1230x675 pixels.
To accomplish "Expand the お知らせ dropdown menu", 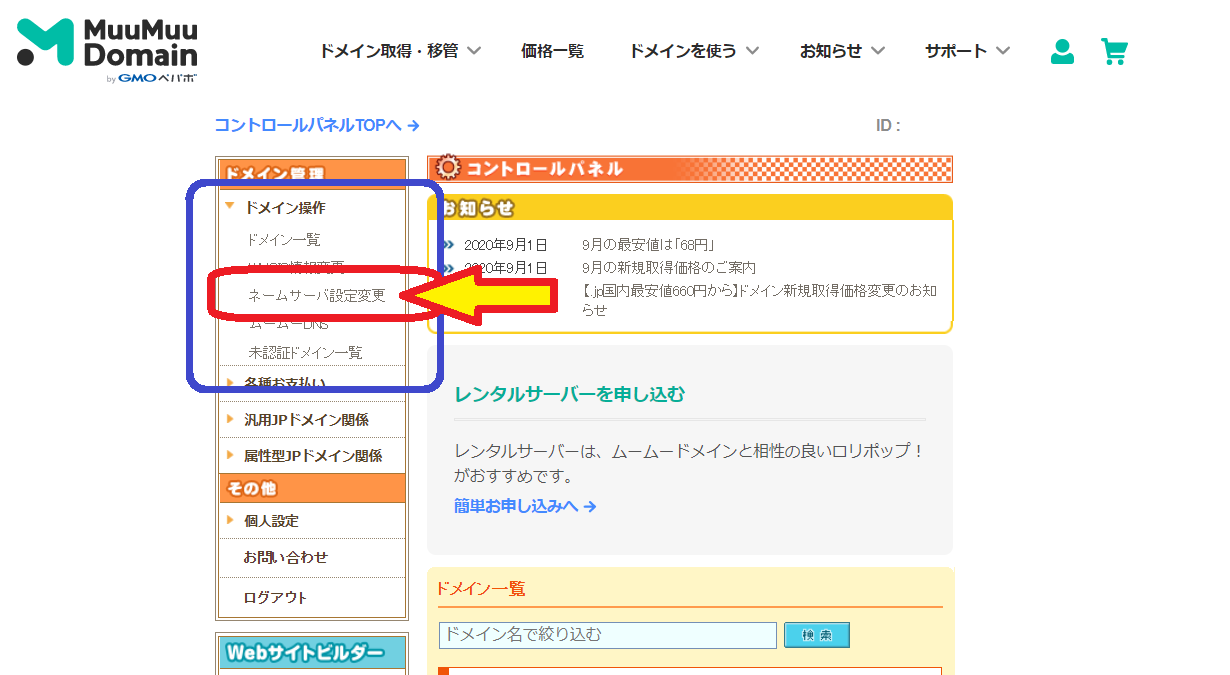I will [842, 51].
